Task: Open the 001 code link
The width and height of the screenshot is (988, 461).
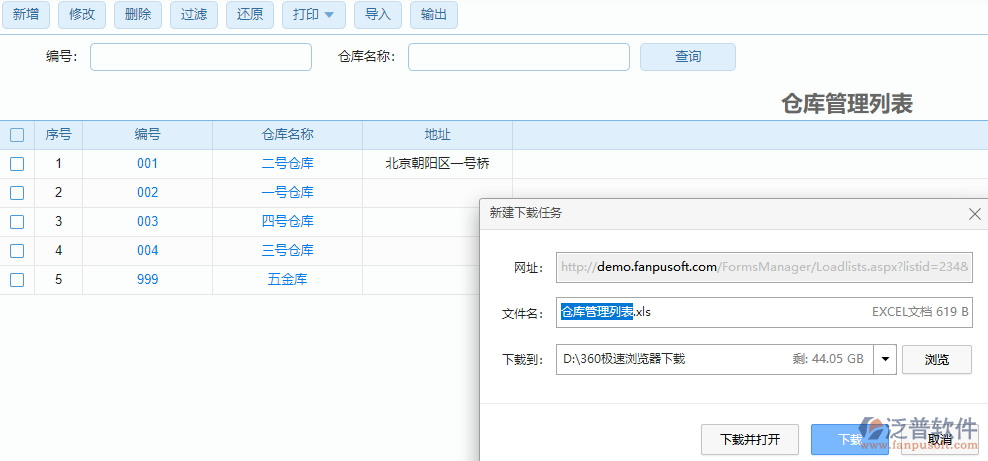Action: click(147, 164)
